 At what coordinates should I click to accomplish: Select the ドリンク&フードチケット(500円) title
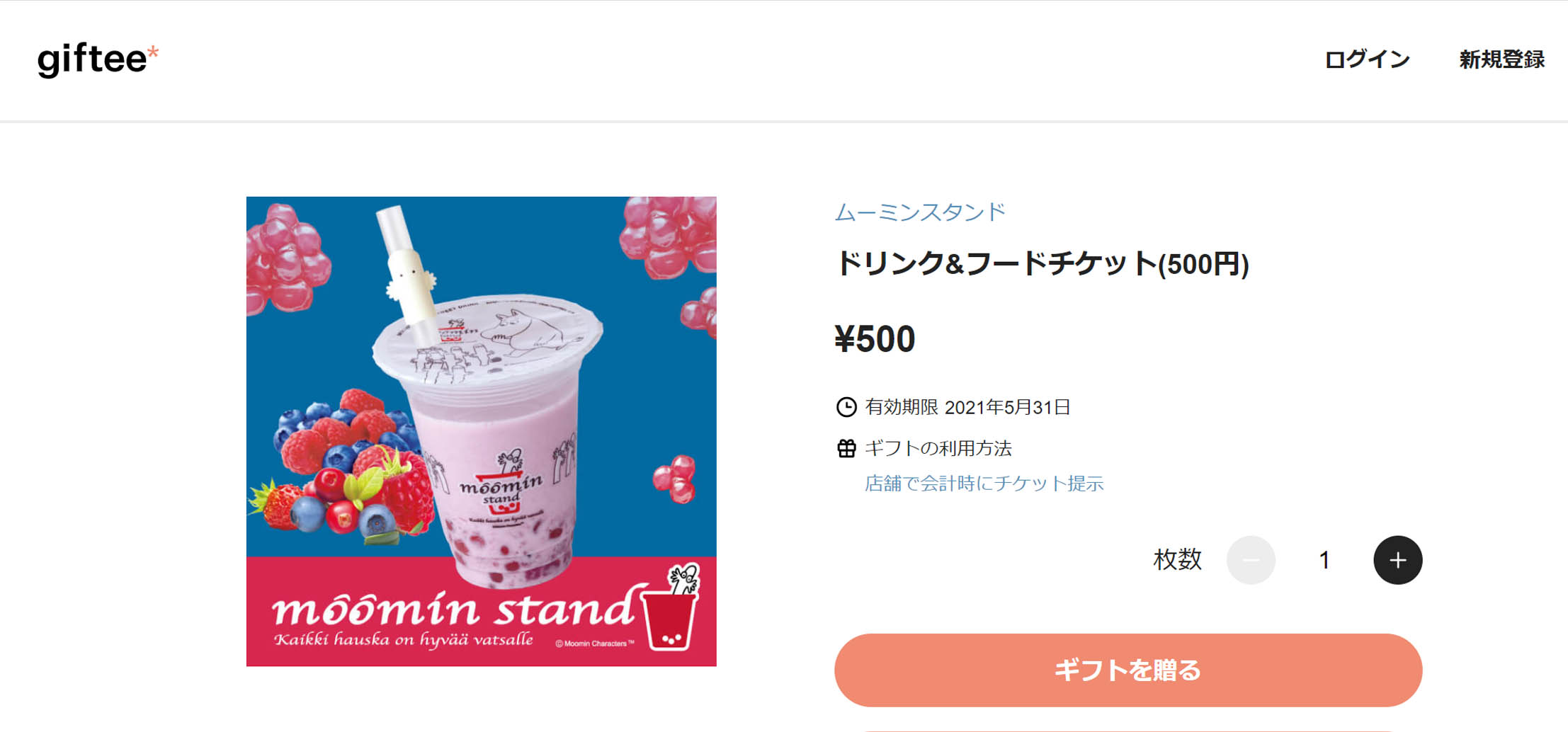tap(1042, 263)
